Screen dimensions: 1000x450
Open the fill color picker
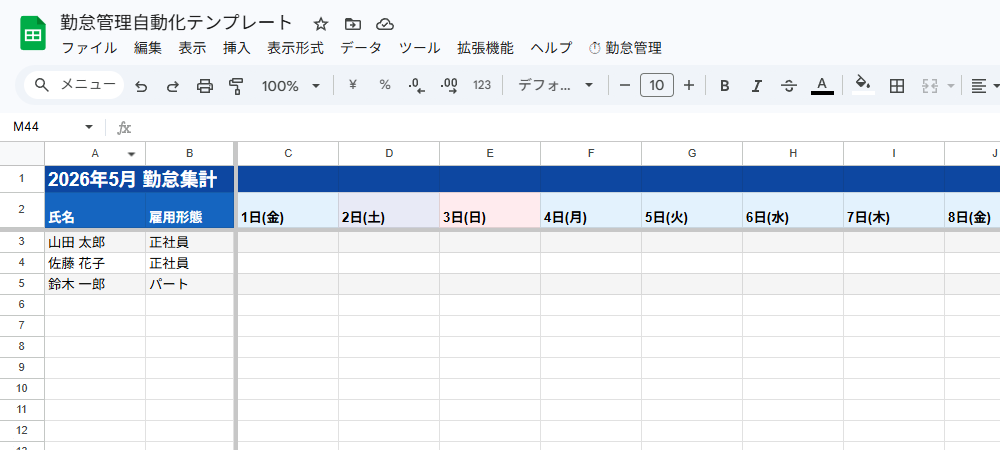pyautogui.click(x=864, y=85)
